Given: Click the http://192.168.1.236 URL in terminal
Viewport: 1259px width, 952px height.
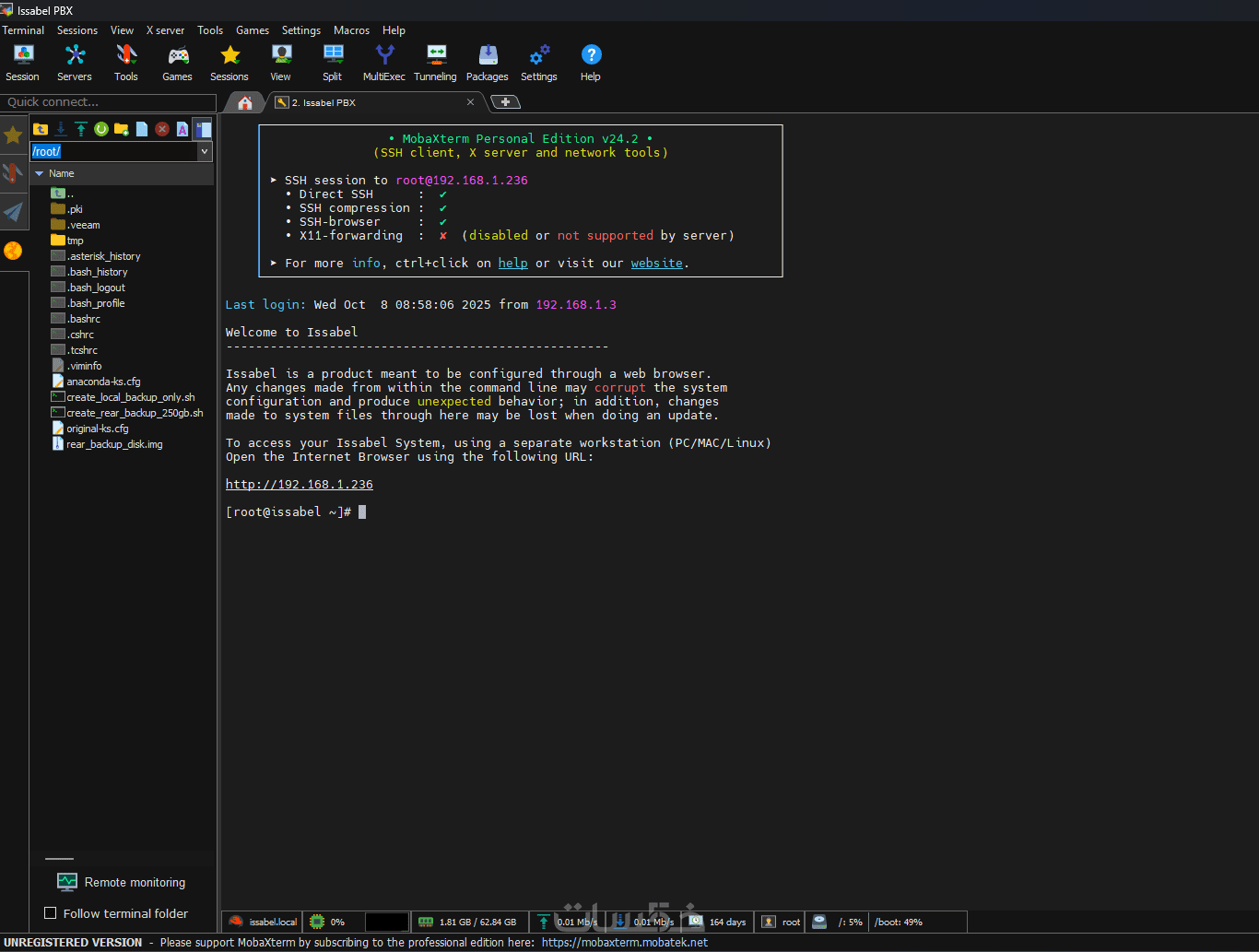Looking at the screenshot, I should [x=300, y=485].
